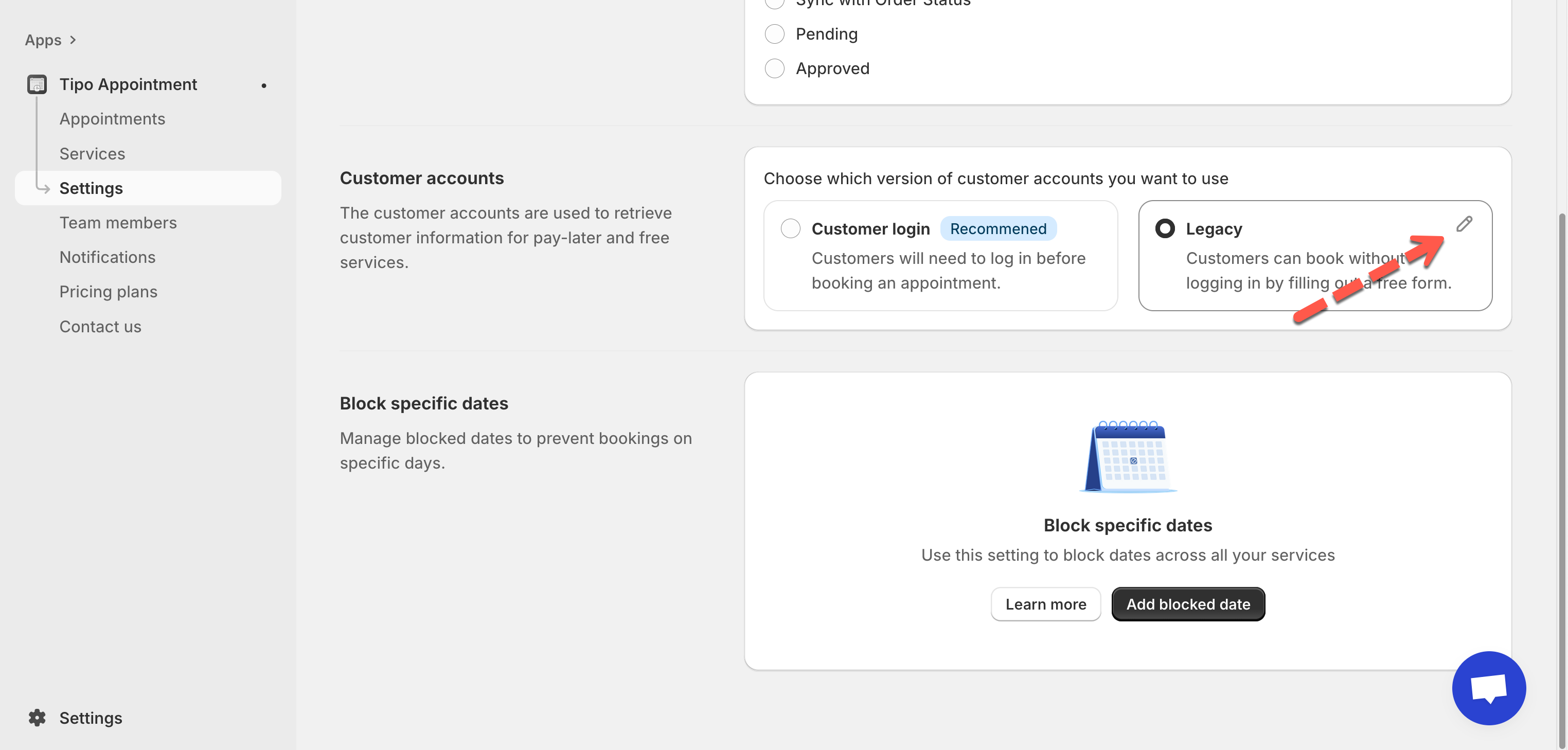This screenshot has height=750, width=1568.
Task: Select the Legacy customer accounts option
Action: tap(1165, 229)
